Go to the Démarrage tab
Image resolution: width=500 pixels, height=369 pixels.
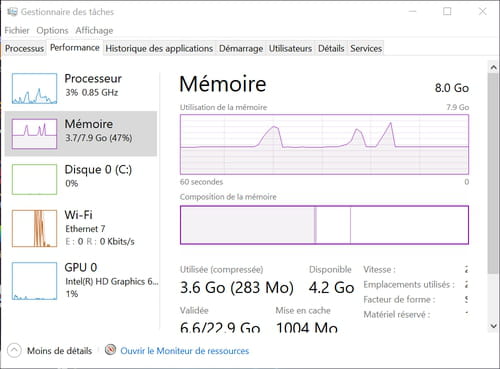[x=241, y=48]
